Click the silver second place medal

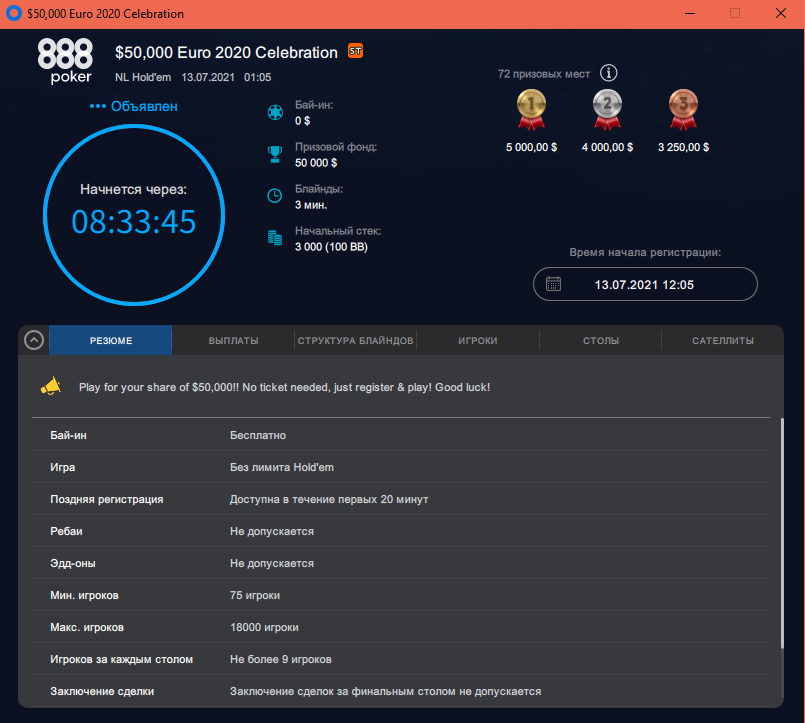click(607, 109)
